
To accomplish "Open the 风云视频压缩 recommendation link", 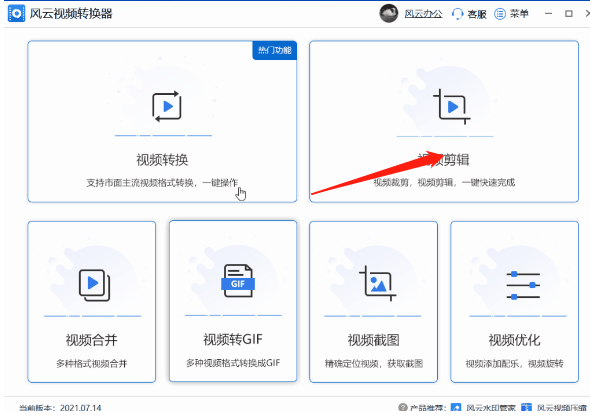I will (561, 408).
